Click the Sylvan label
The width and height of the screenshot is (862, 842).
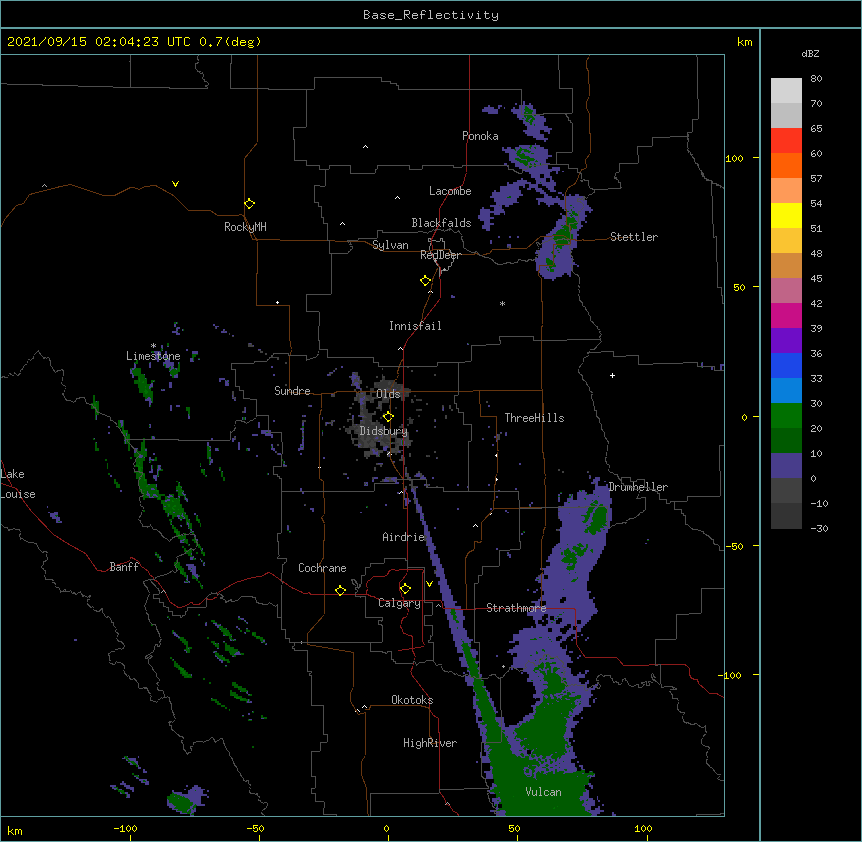point(390,245)
